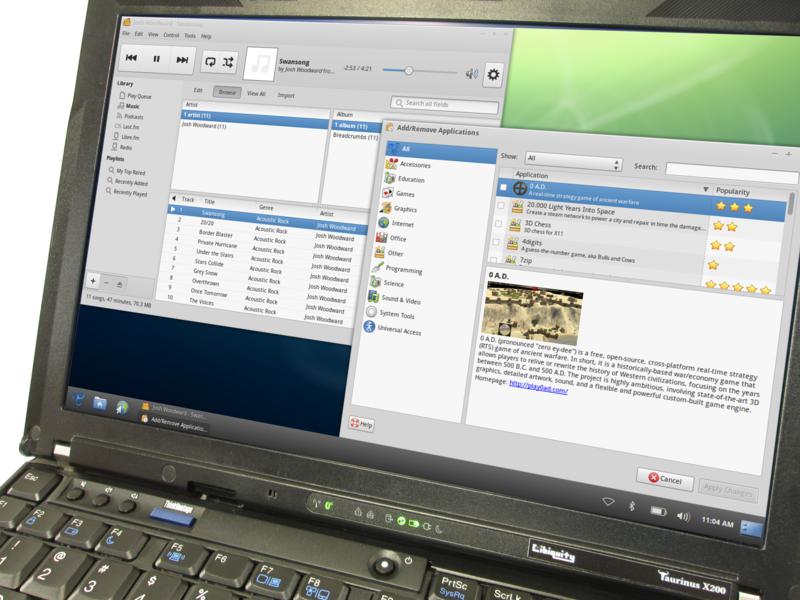Image resolution: width=800 pixels, height=600 pixels.
Task: Open the Edit menu in Rhythmbox
Action: click(139, 34)
